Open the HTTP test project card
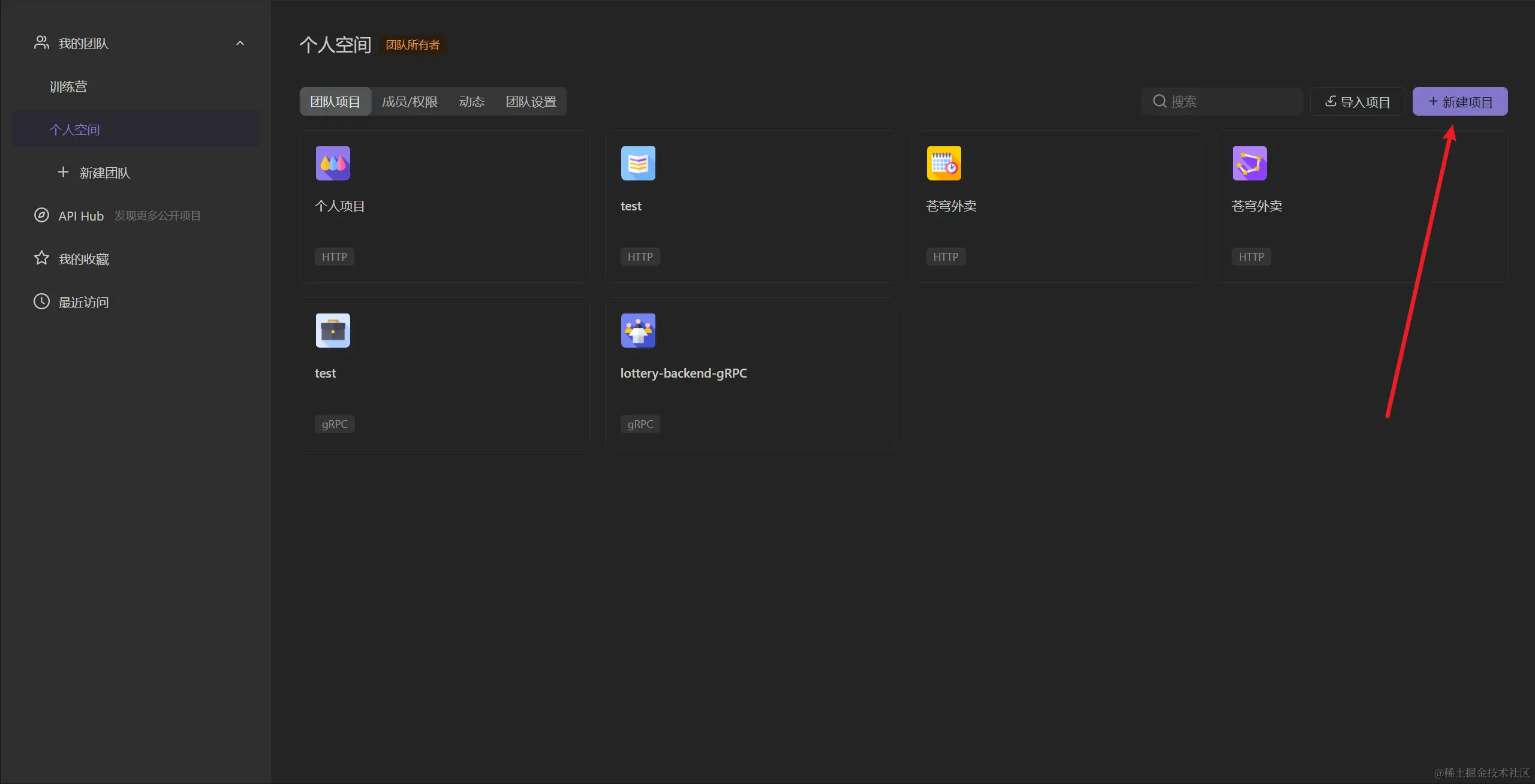This screenshot has height=784, width=1535. [750, 207]
